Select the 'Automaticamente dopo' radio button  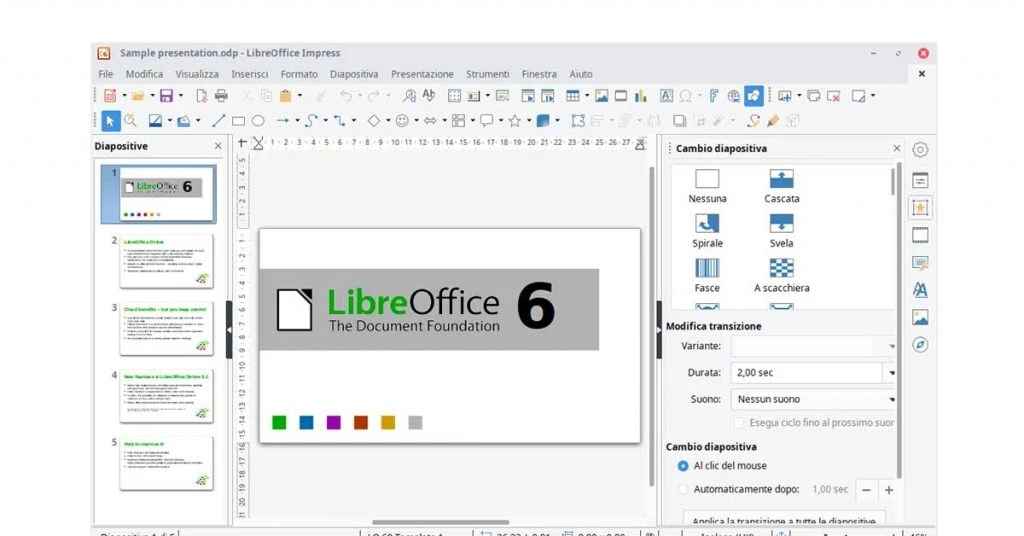point(683,489)
